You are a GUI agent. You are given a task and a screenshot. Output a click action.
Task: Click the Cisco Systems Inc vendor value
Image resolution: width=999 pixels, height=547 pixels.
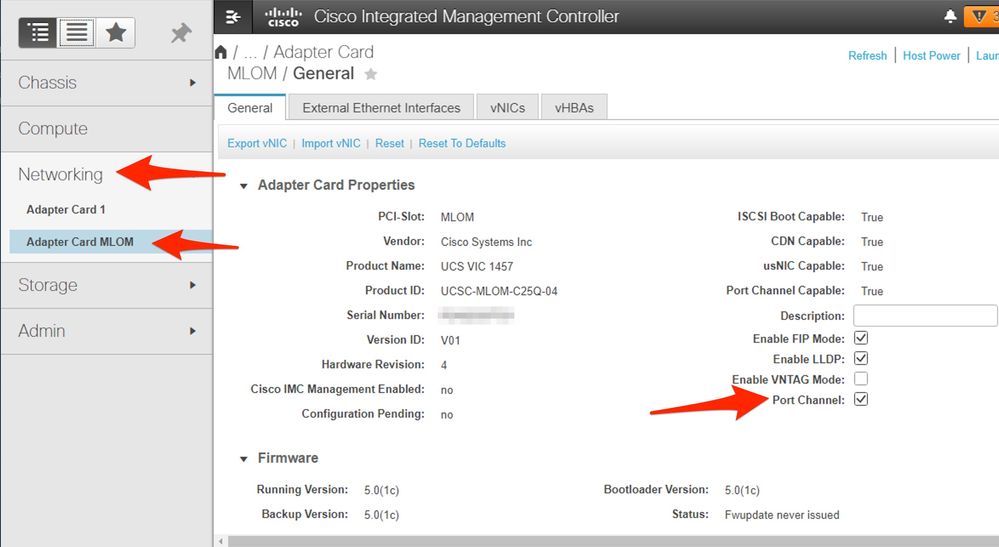point(486,242)
